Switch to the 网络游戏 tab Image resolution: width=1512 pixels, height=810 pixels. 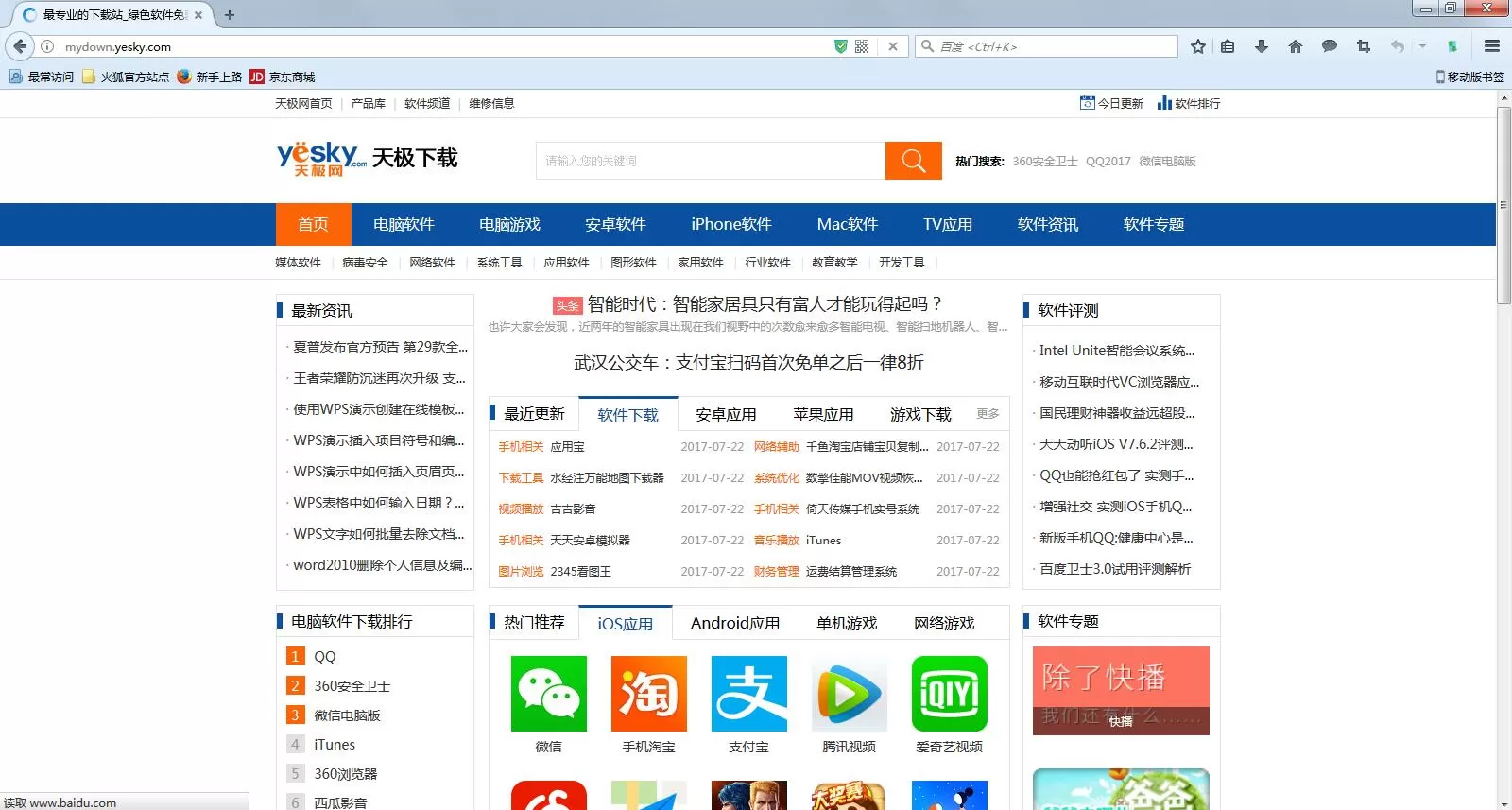coord(944,623)
